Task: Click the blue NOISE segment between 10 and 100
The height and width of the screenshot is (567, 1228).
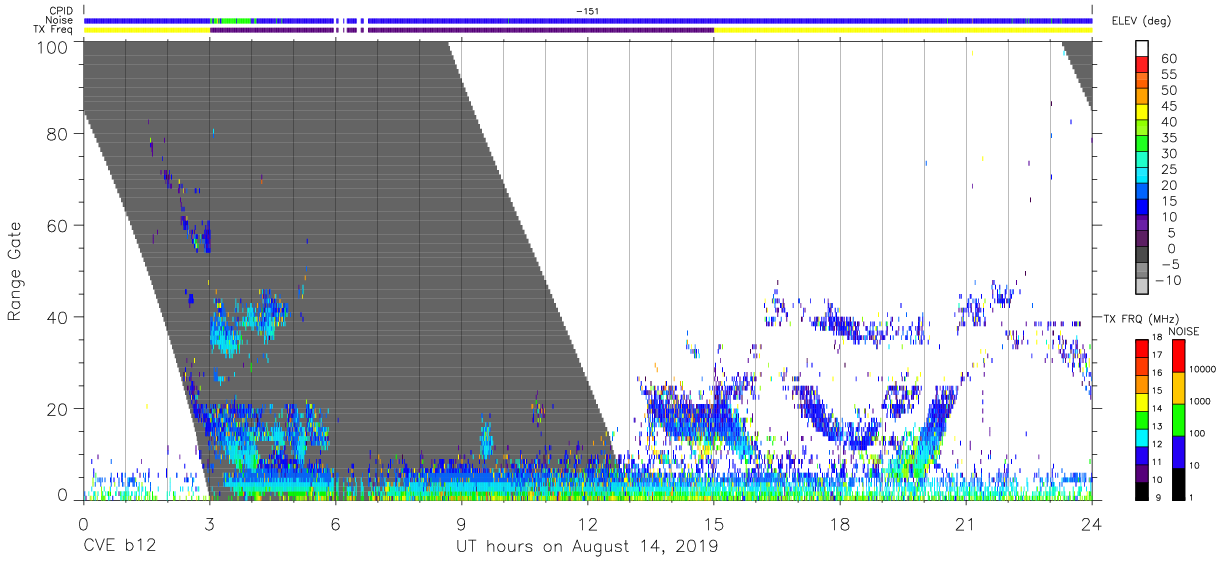Action: pyautogui.click(x=1177, y=450)
